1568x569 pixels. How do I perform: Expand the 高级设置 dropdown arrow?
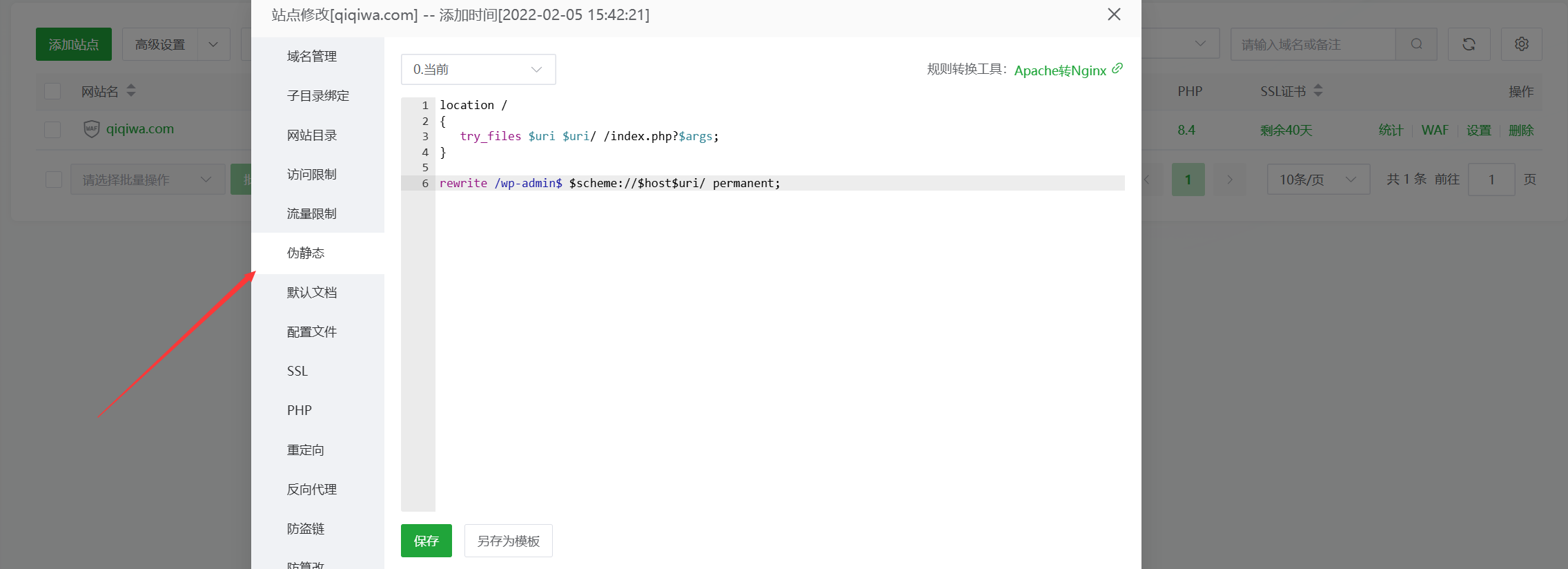(x=213, y=44)
